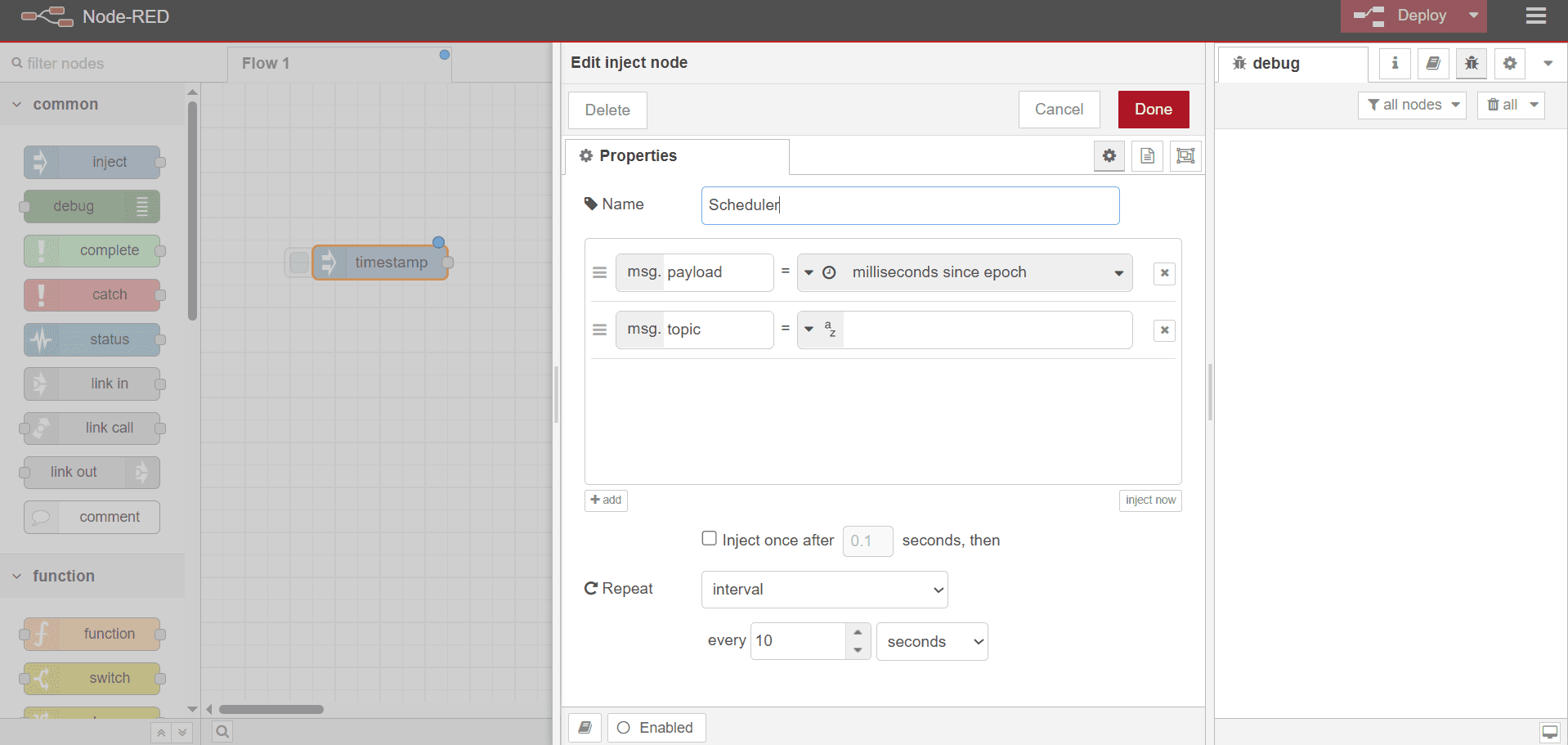Open the sidebar info tab icon
The width and height of the screenshot is (1568, 745).
tap(1395, 63)
